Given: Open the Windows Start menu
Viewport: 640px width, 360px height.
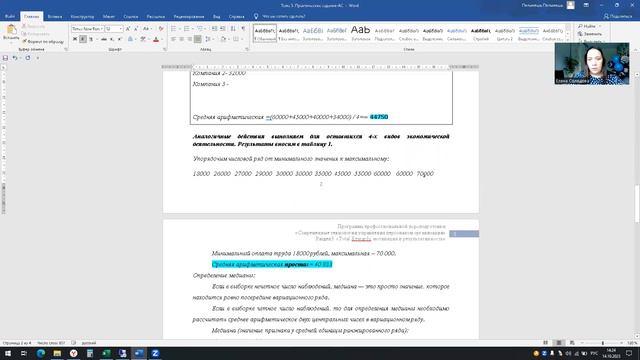Looking at the screenshot, I should [x=8, y=353].
